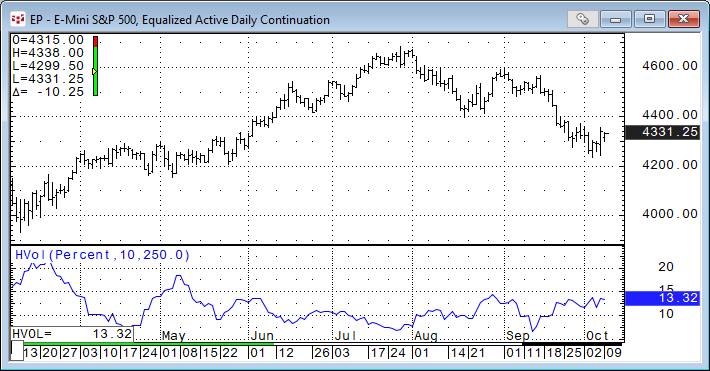Click the Aug month label
This screenshot has height=371, width=710.
point(426,336)
